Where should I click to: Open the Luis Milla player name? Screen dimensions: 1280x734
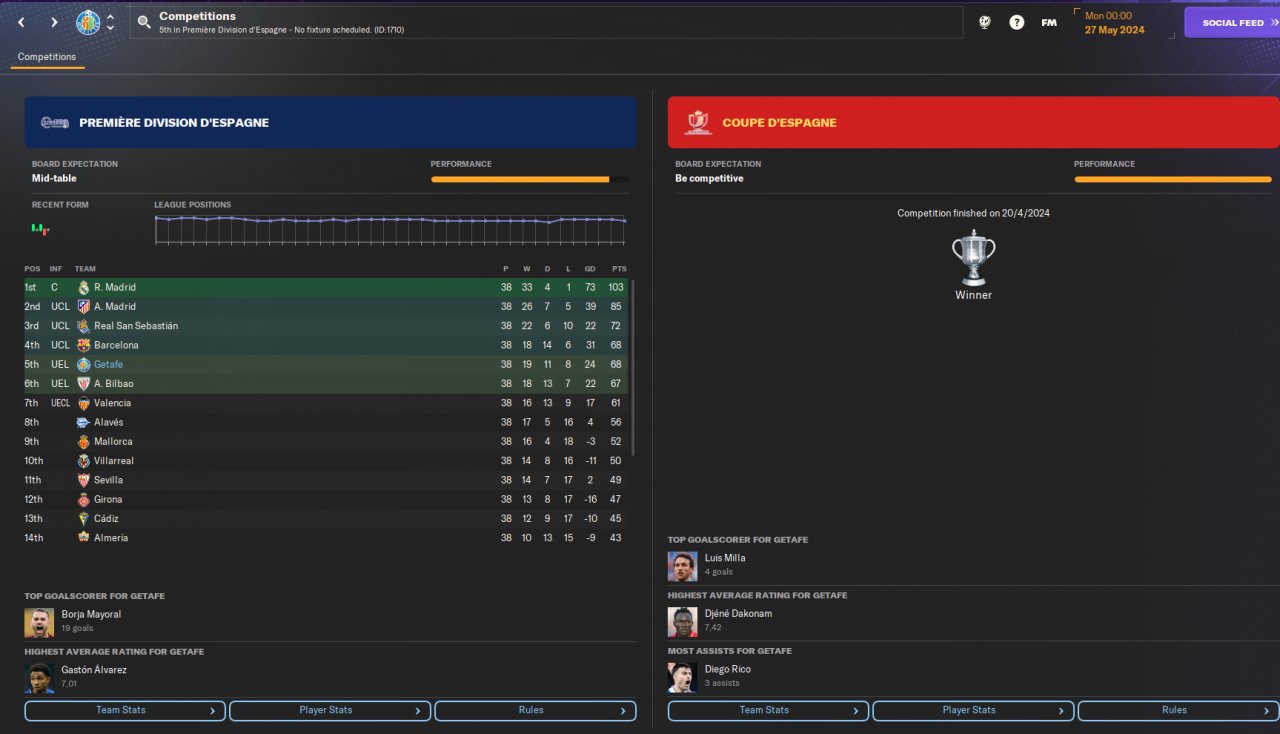(725, 559)
